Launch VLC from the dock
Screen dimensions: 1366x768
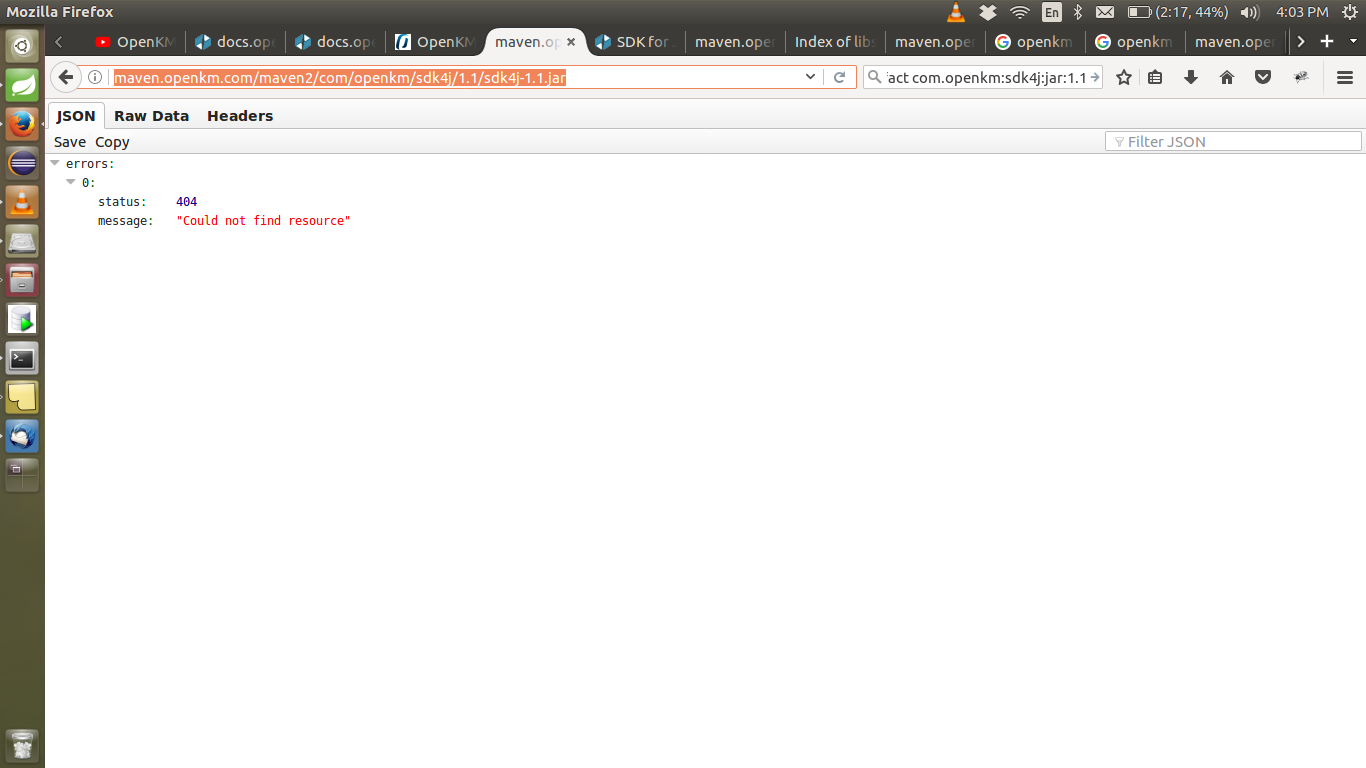pos(22,202)
